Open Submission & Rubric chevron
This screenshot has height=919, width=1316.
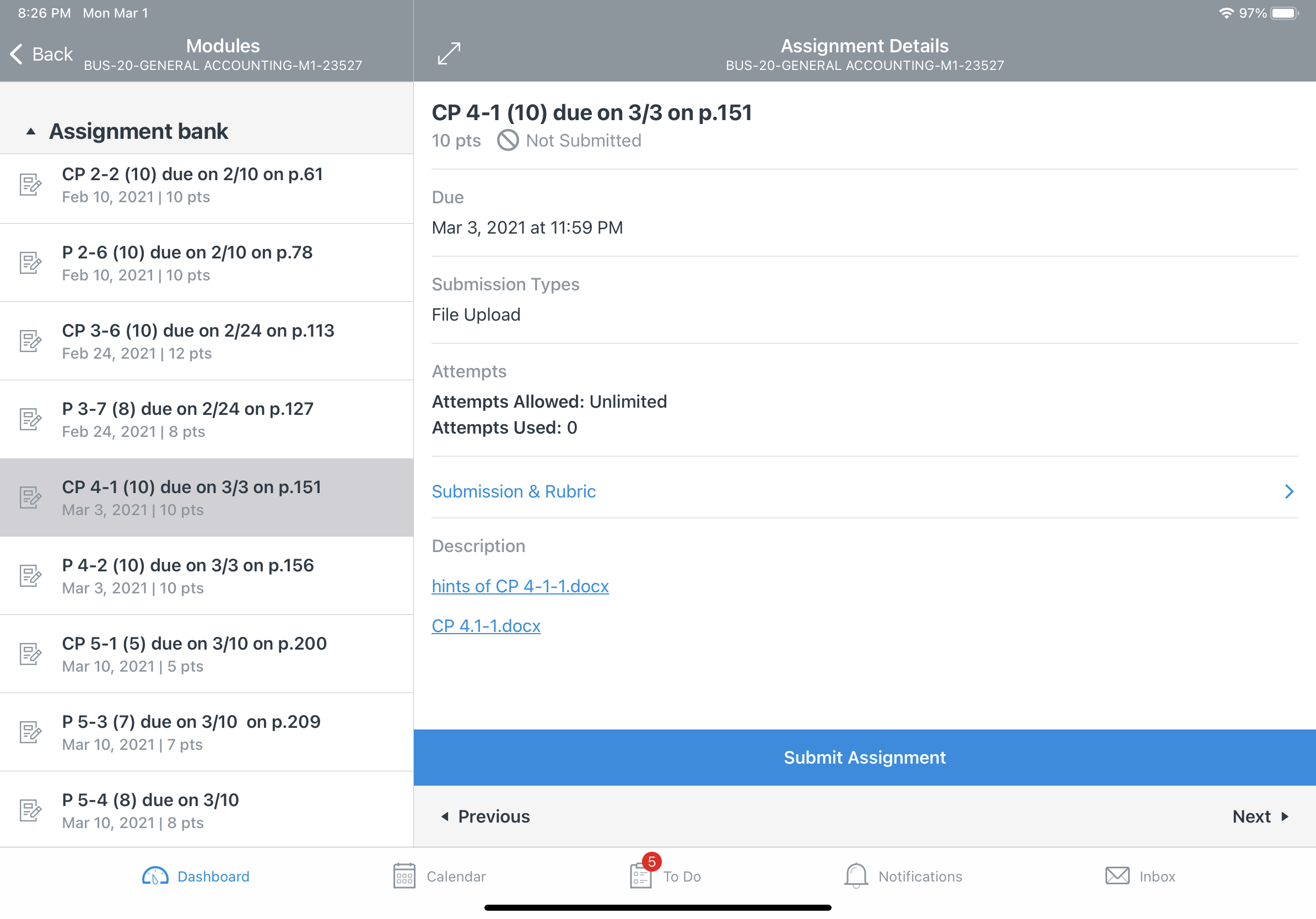pos(1288,491)
